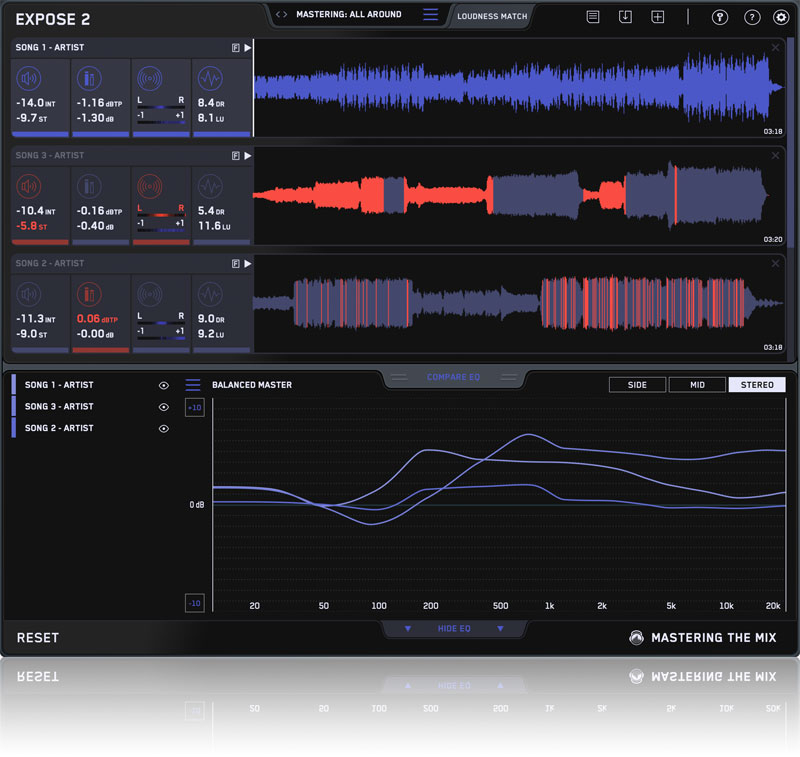Screen dimensions: 800x757
Task: Toggle the Loudness Match option
Action: (491, 16)
